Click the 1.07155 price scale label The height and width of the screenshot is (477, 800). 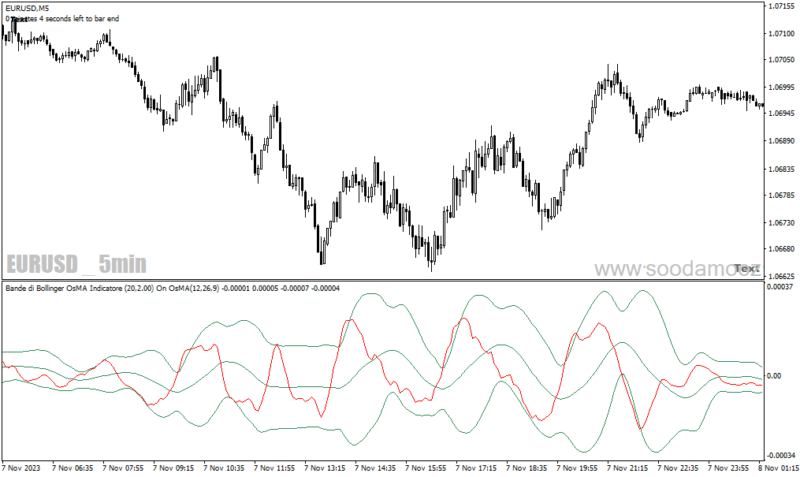click(x=782, y=6)
